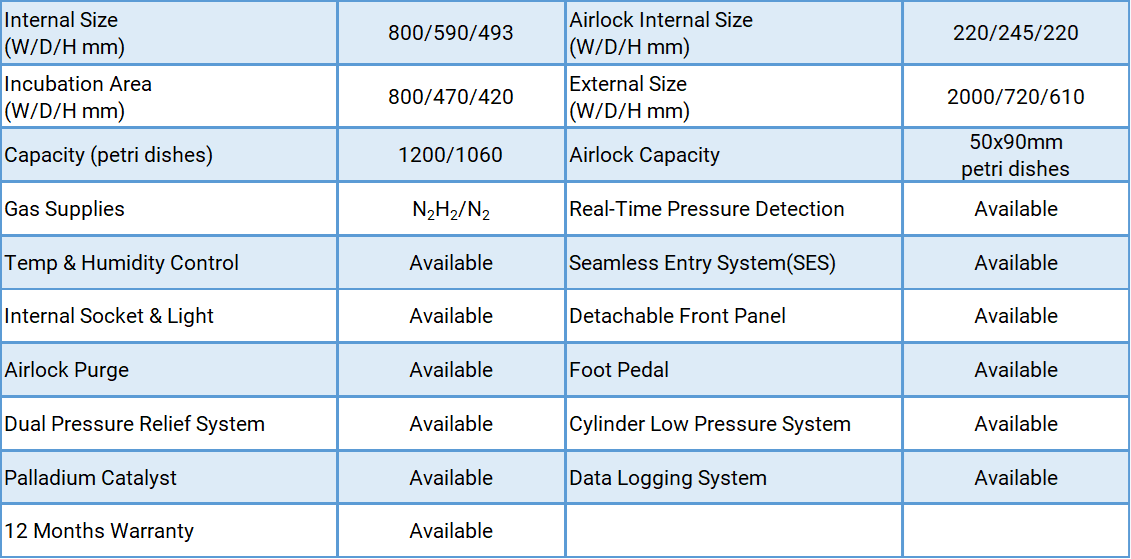1131x559 pixels.
Task: Click the Real-Time Pressure Detection label
Action: pyautogui.click(x=706, y=209)
